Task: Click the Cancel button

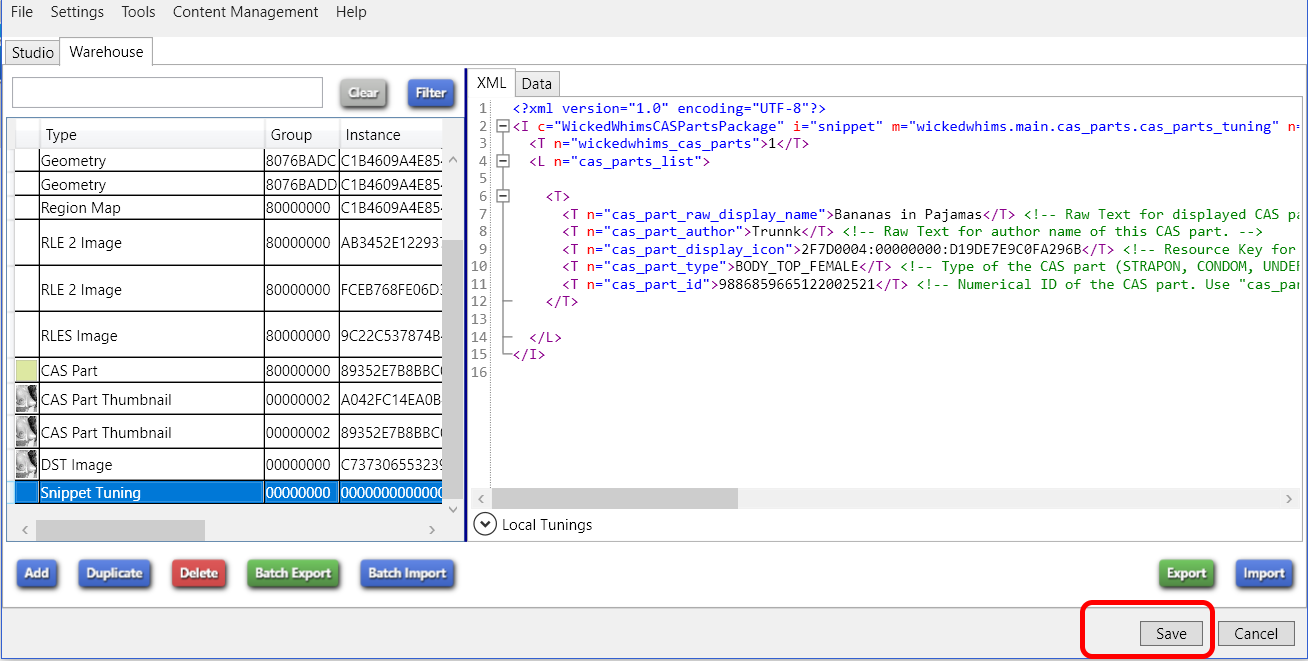Action: (1256, 633)
